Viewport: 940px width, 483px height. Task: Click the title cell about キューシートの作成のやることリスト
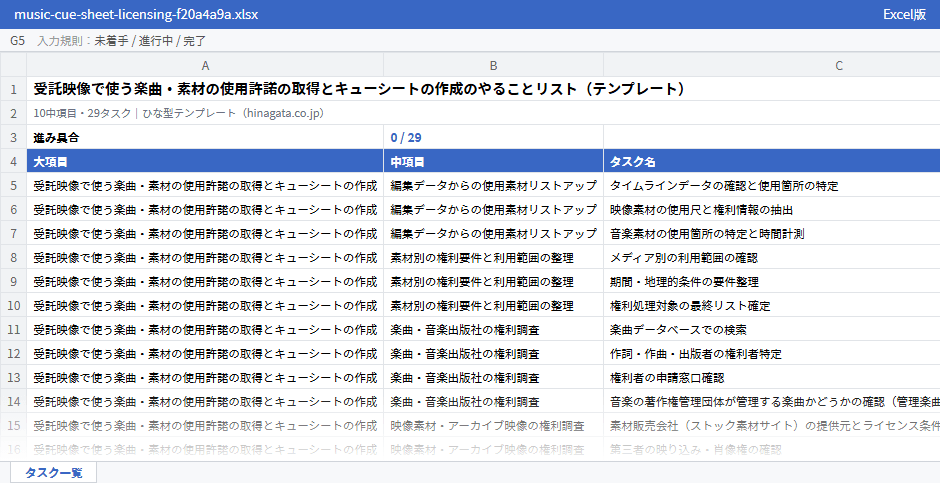(483, 89)
